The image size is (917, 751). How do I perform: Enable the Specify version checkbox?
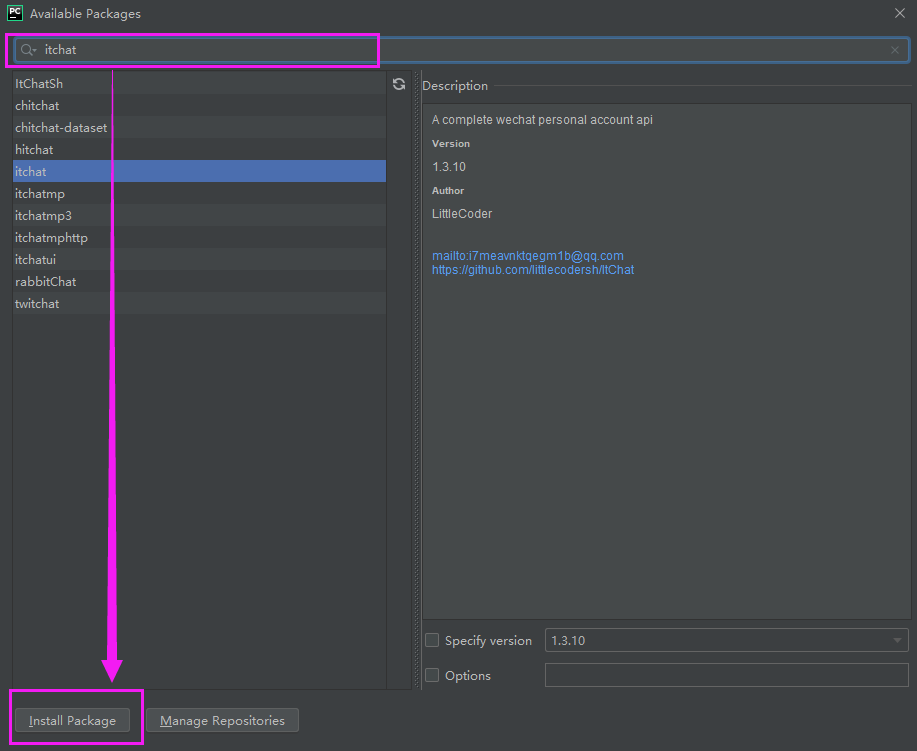(432, 640)
